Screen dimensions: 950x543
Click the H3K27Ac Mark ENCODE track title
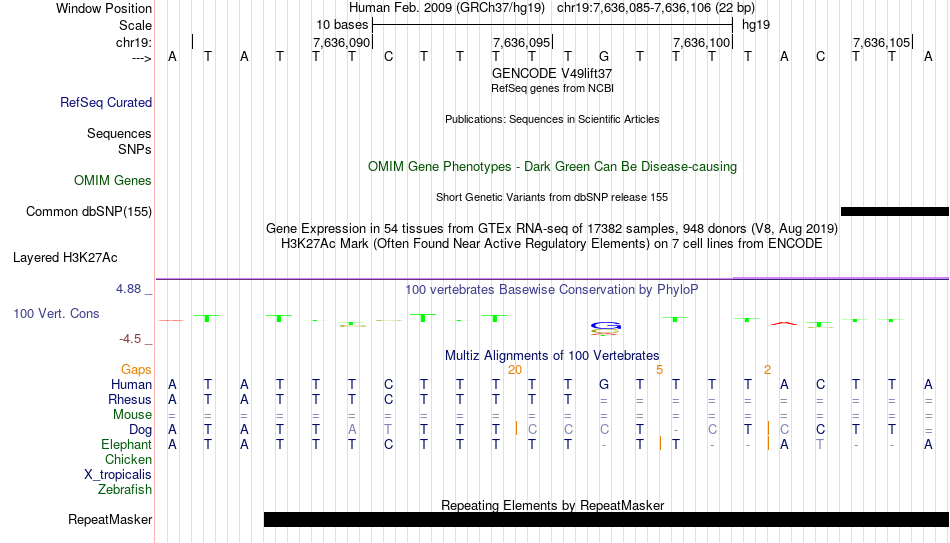click(552, 244)
